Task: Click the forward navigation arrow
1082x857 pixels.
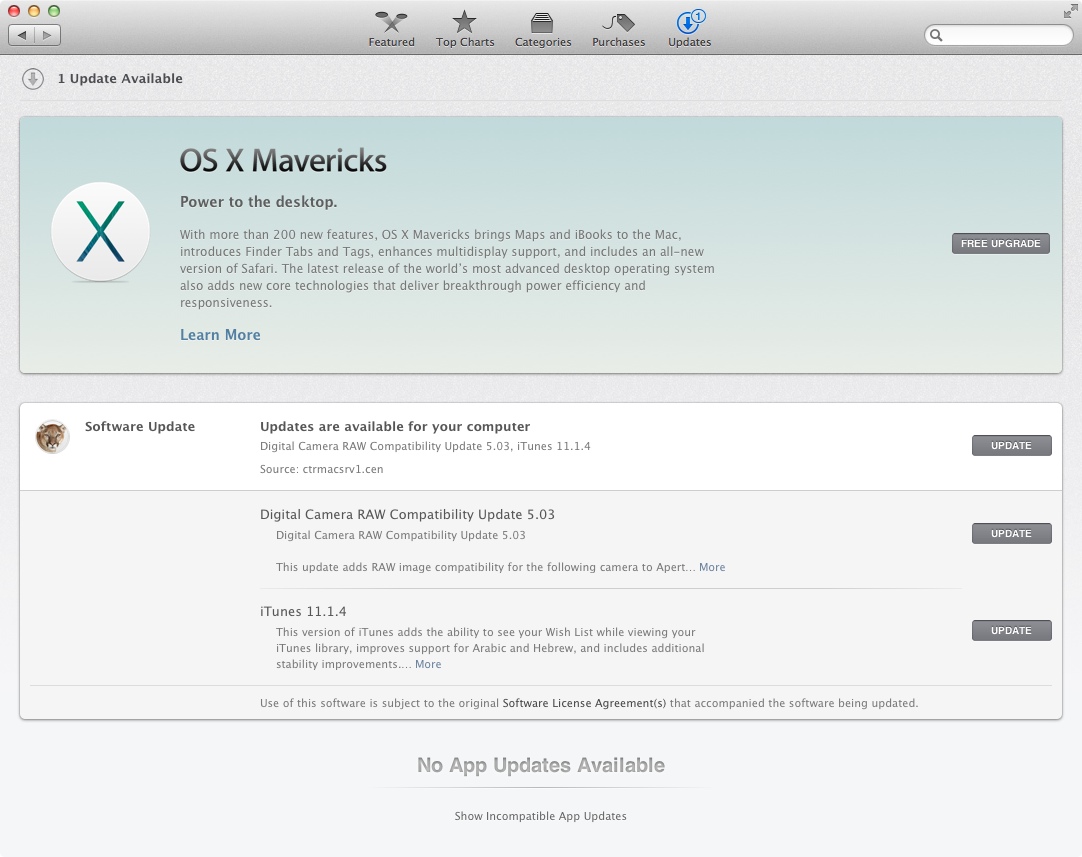Action: click(47, 35)
